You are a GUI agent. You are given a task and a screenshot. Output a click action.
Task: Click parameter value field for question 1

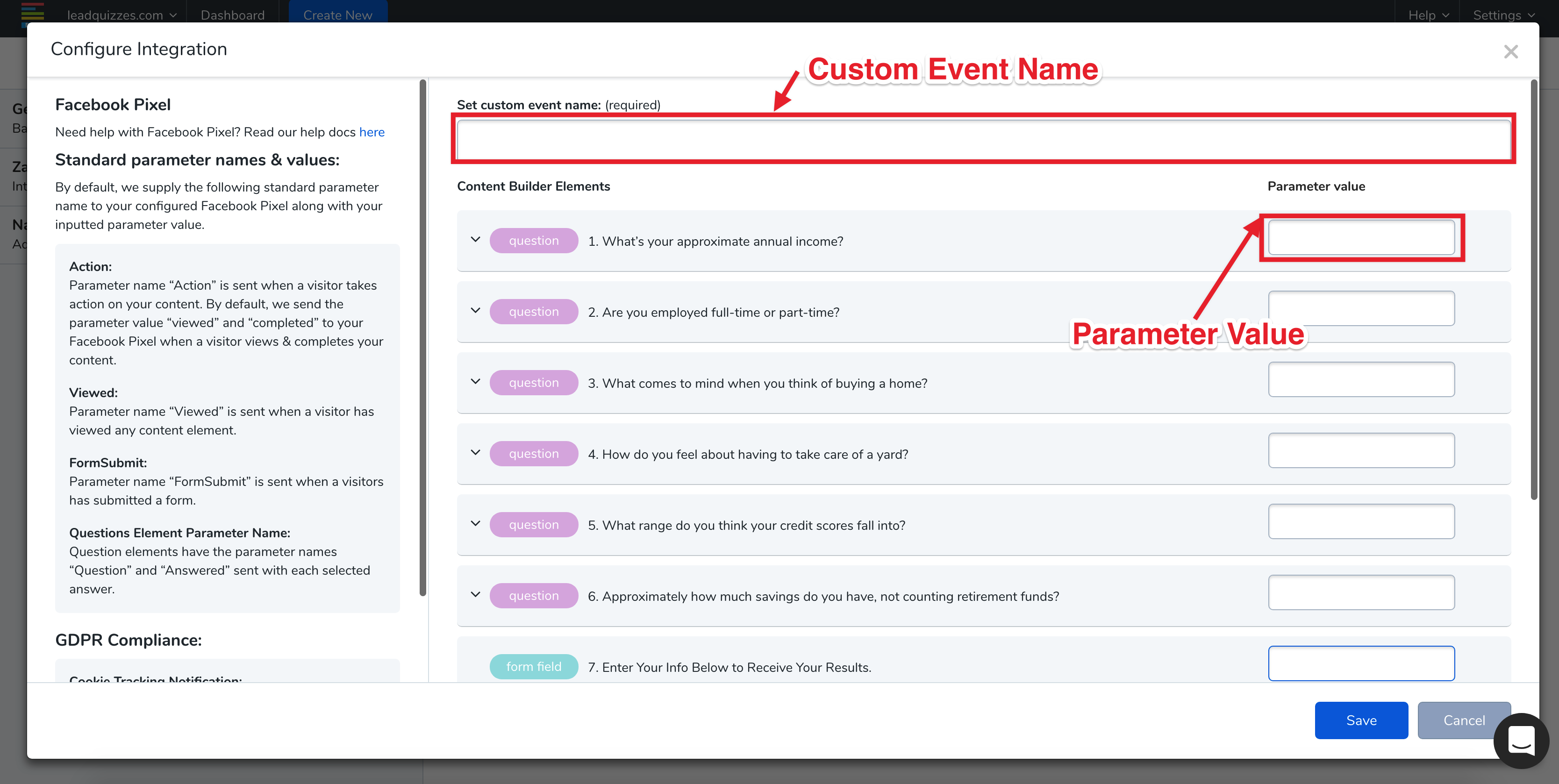tap(1361, 237)
